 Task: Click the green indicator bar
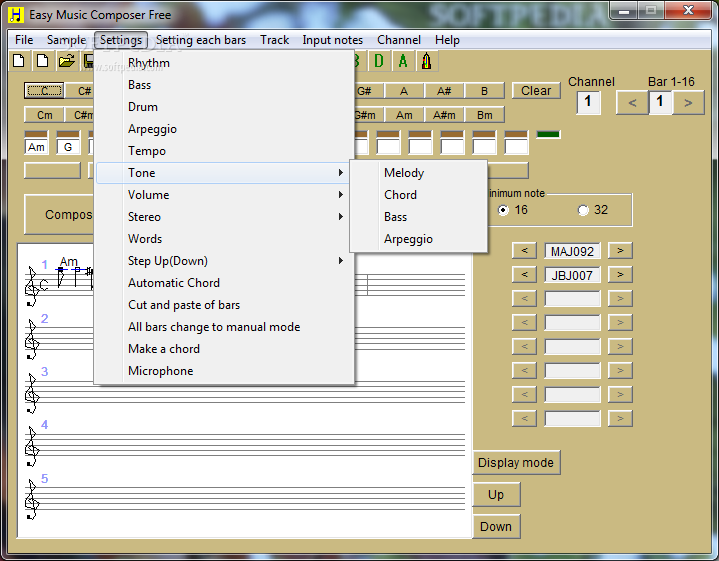548,134
